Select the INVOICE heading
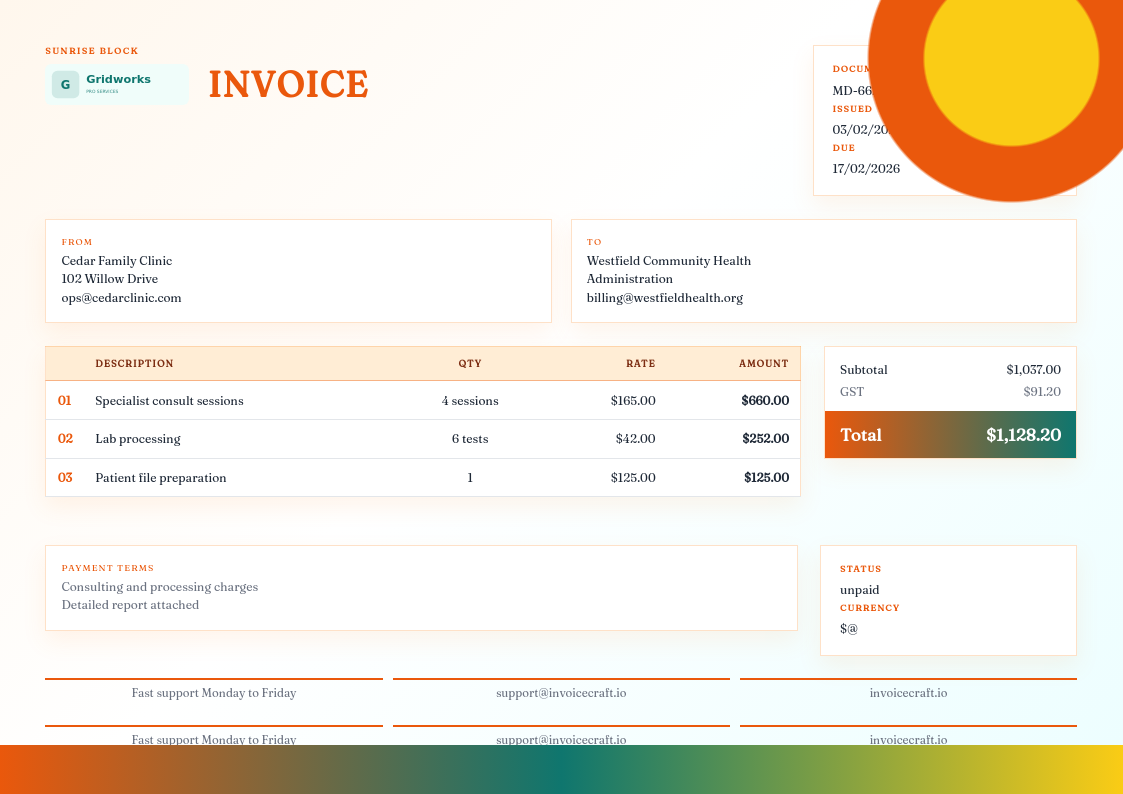 tap(289, 84)
